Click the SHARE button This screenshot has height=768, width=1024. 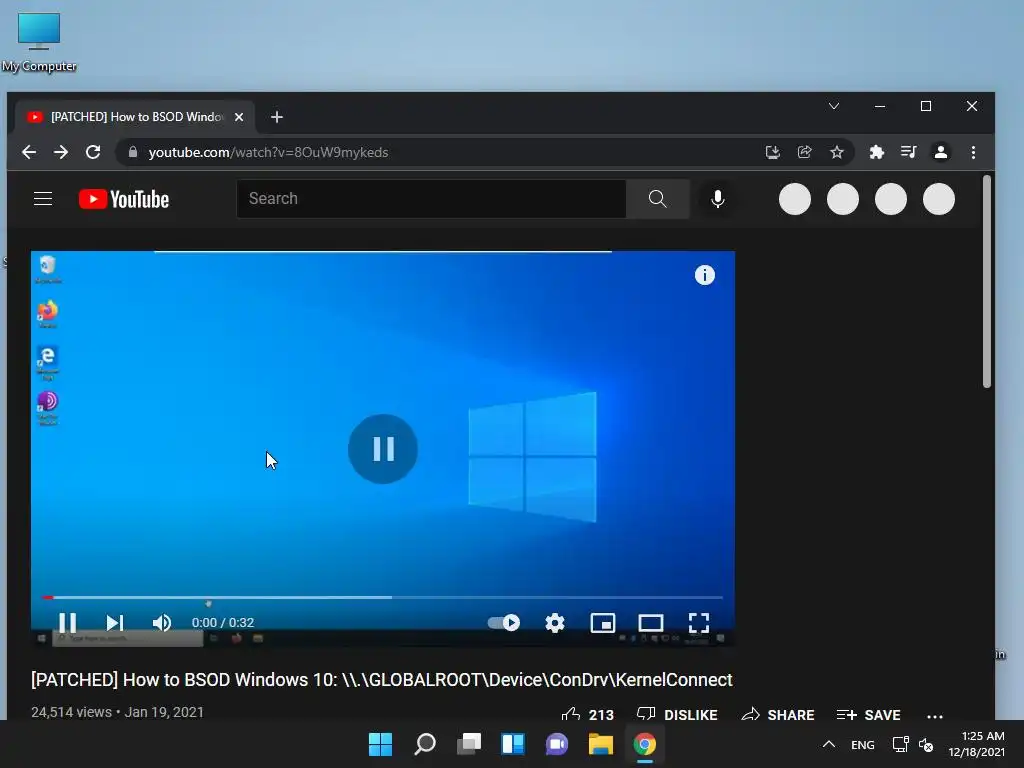(x=778, y=714)
